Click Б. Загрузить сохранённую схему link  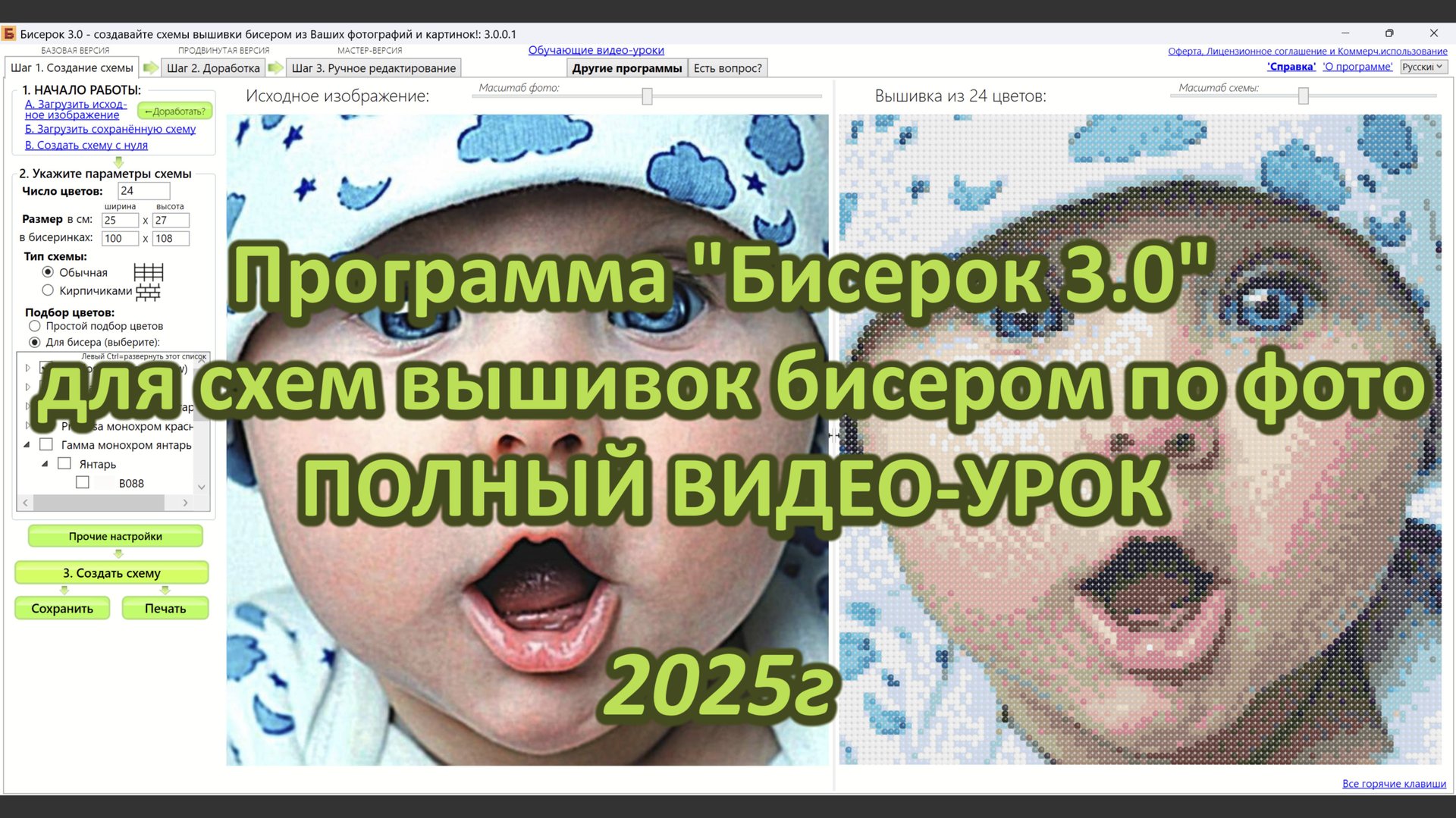pyautogui.click(x=110, y=130)
